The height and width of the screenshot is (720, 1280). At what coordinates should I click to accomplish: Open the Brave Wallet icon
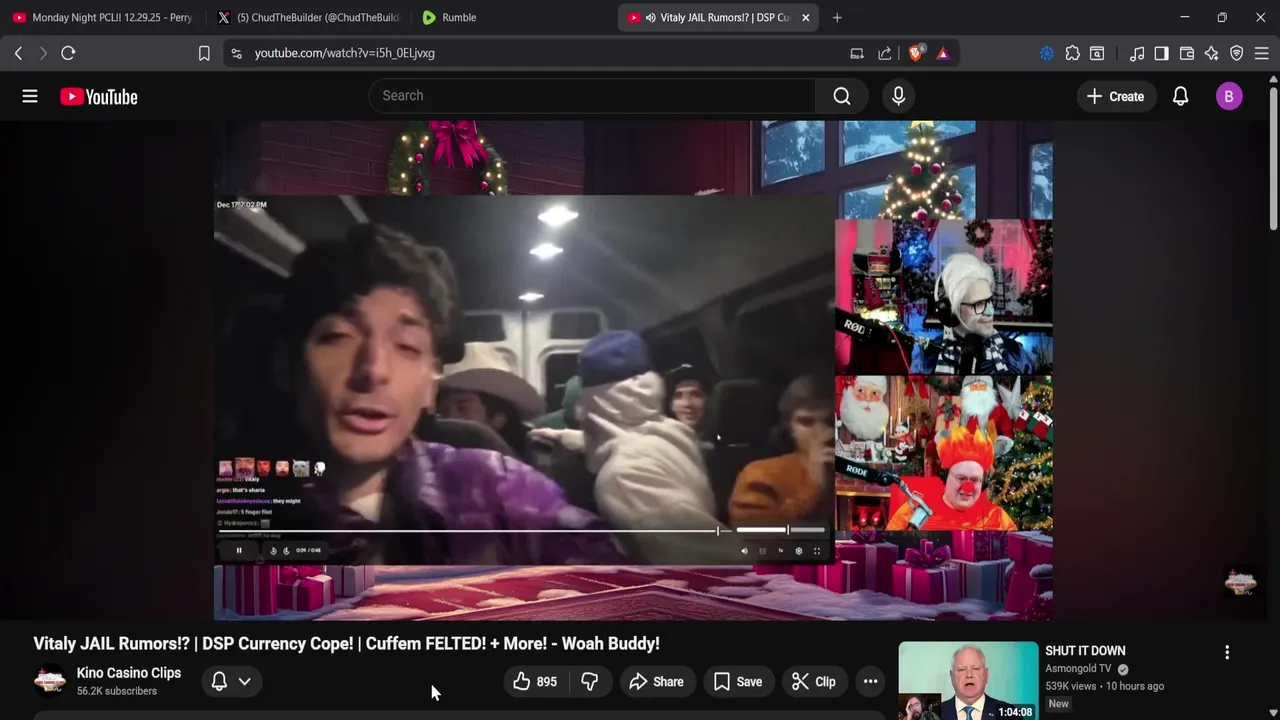[x=1187, y=53]
